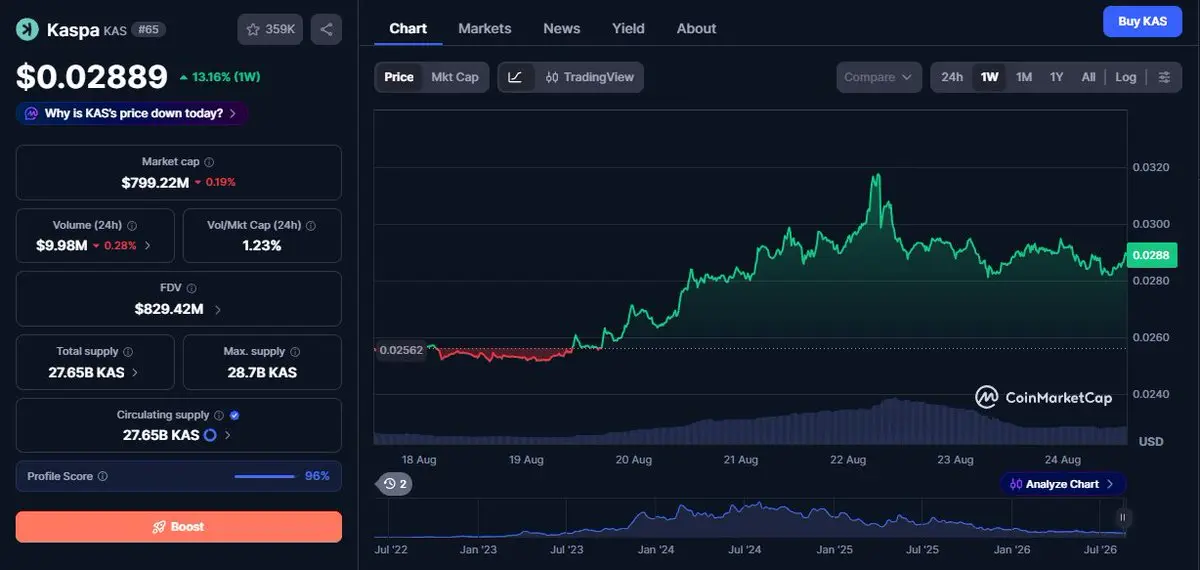Expand Total supply details chevron
The height and width of the screenshot is (570, 1200).
tap(135, 372)
